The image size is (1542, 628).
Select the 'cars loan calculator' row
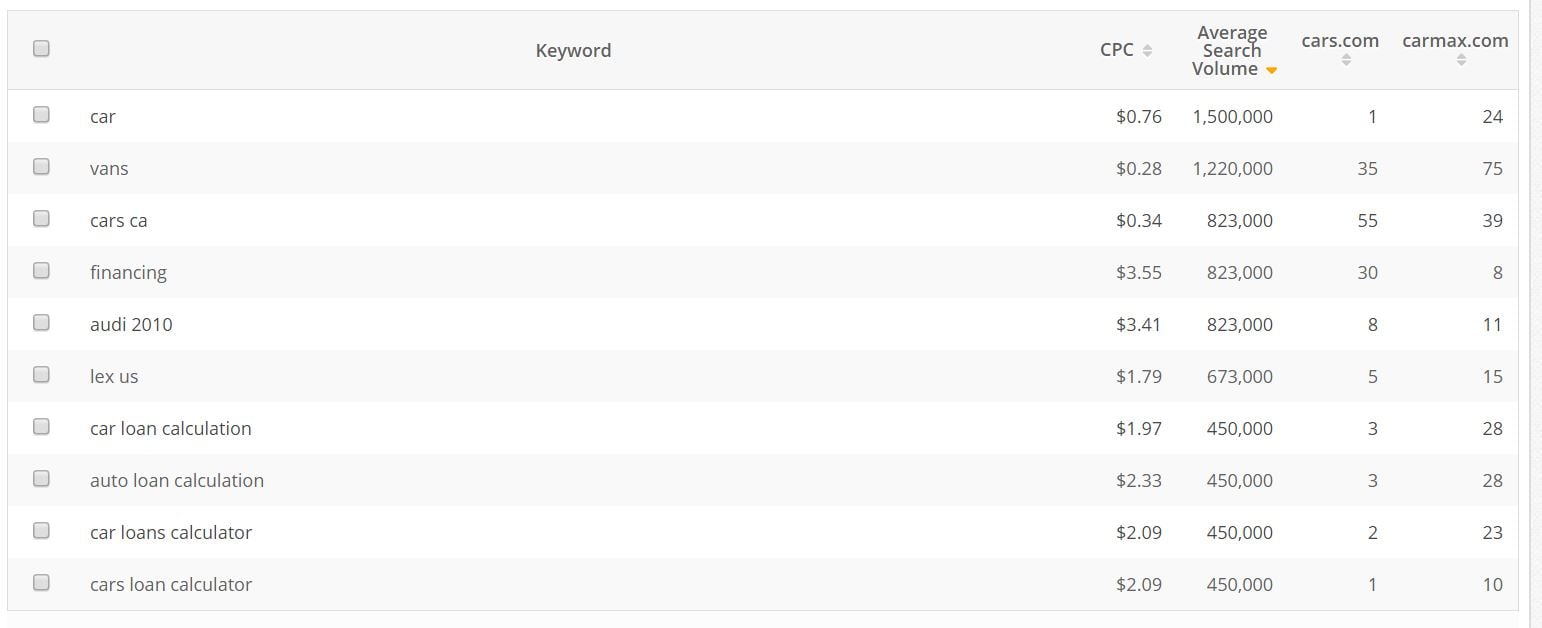pos(41,582)
